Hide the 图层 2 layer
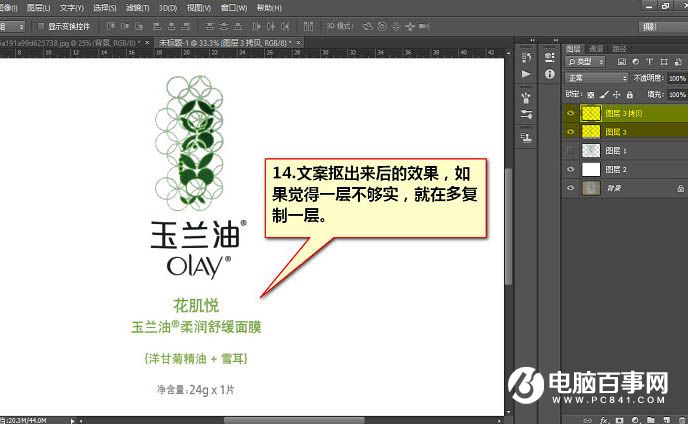The height and width of the screenshot is (424, 688). [x=570, y=169]
